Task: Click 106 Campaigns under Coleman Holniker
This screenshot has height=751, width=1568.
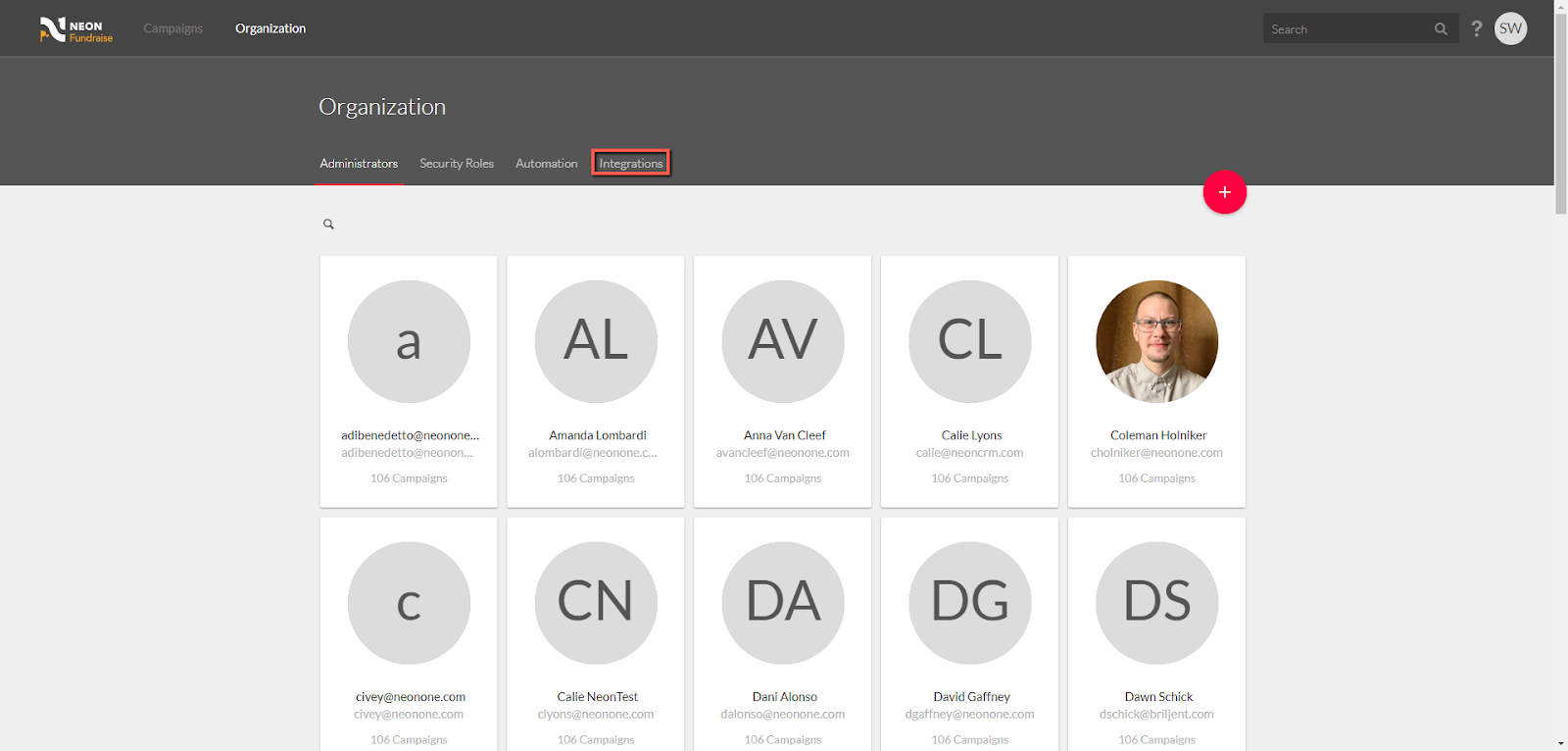Action: point(1156,478)
